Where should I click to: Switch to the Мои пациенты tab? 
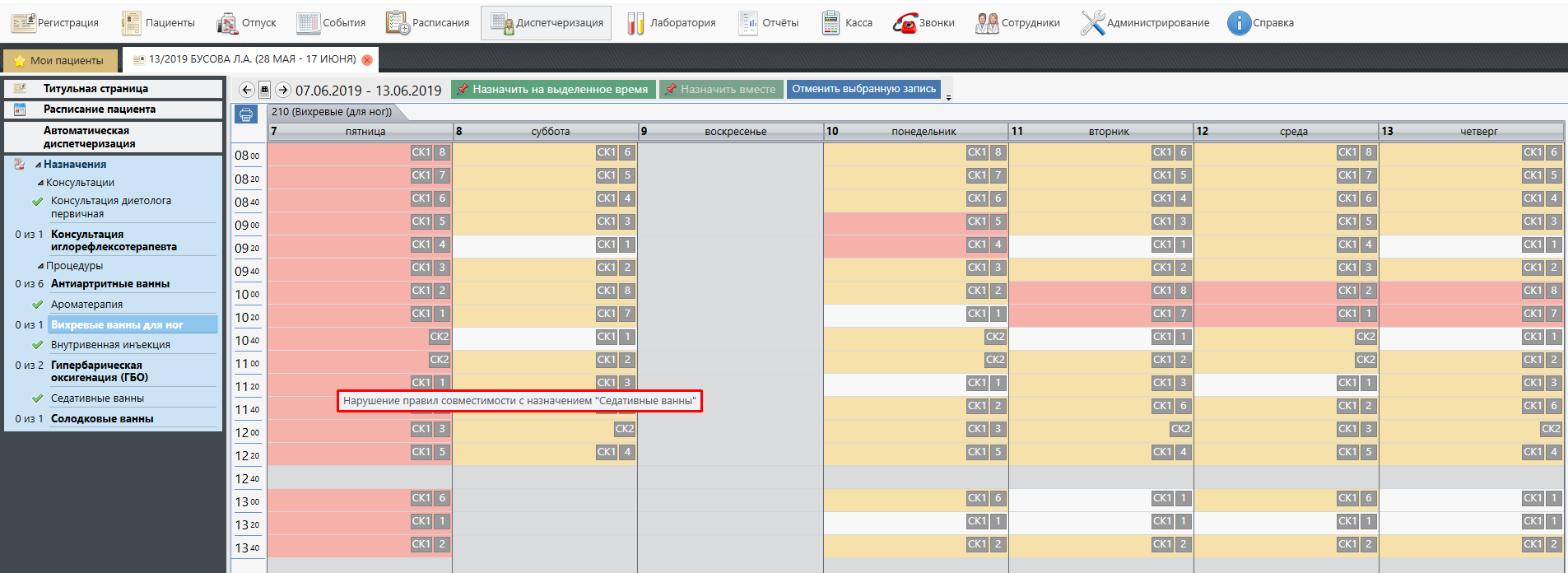click(x=59, y=60)
